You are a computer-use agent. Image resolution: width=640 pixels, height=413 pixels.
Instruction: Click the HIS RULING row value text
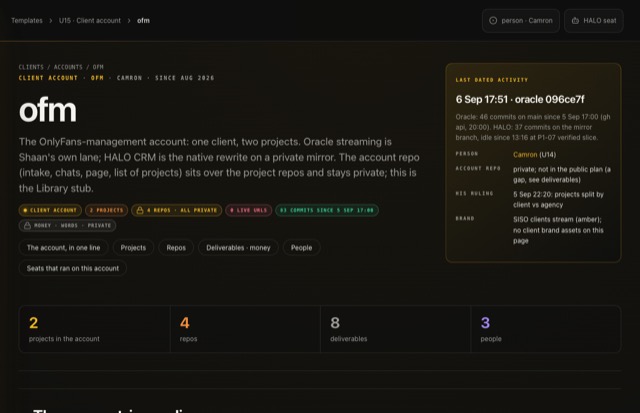coord(558,200)
